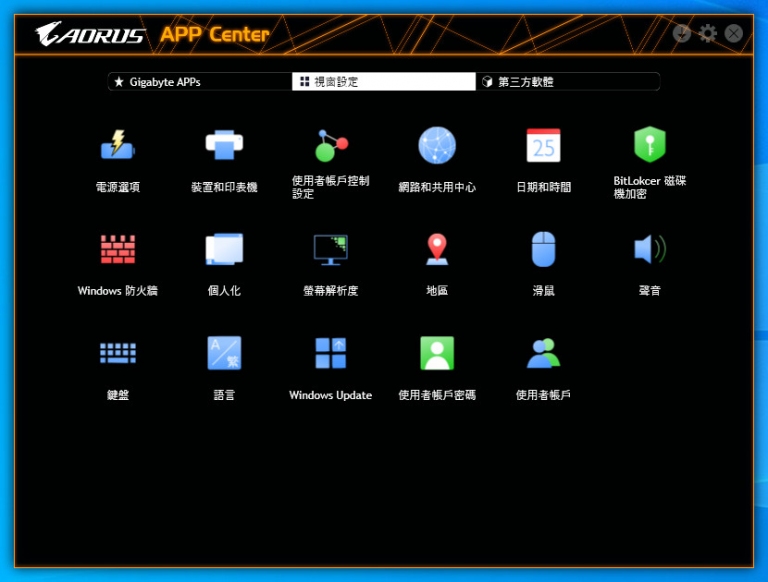Image resolution: width=768 pixels, height=582 pixels.
Task: Click the download updates icon in title bar
Action: click(682, 33)
